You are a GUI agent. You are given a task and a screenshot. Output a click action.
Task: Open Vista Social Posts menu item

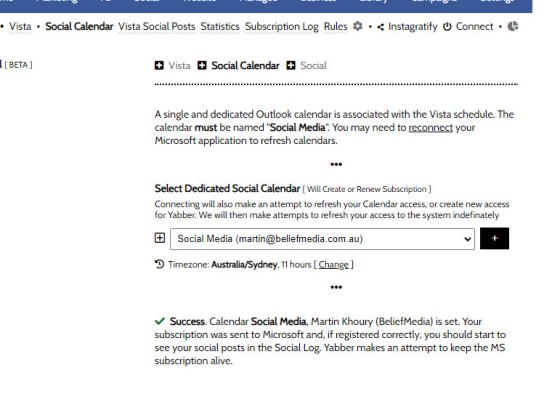[157, 26]
